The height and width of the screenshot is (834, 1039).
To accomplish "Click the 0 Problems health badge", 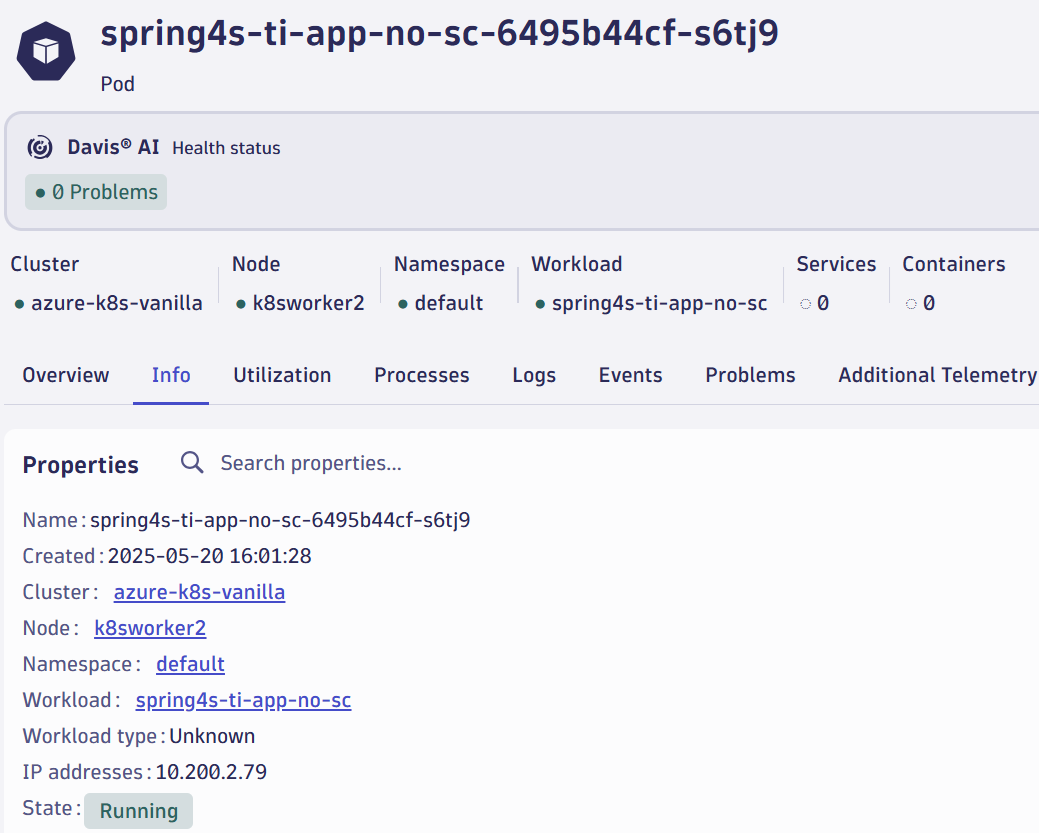I will 95,192.
